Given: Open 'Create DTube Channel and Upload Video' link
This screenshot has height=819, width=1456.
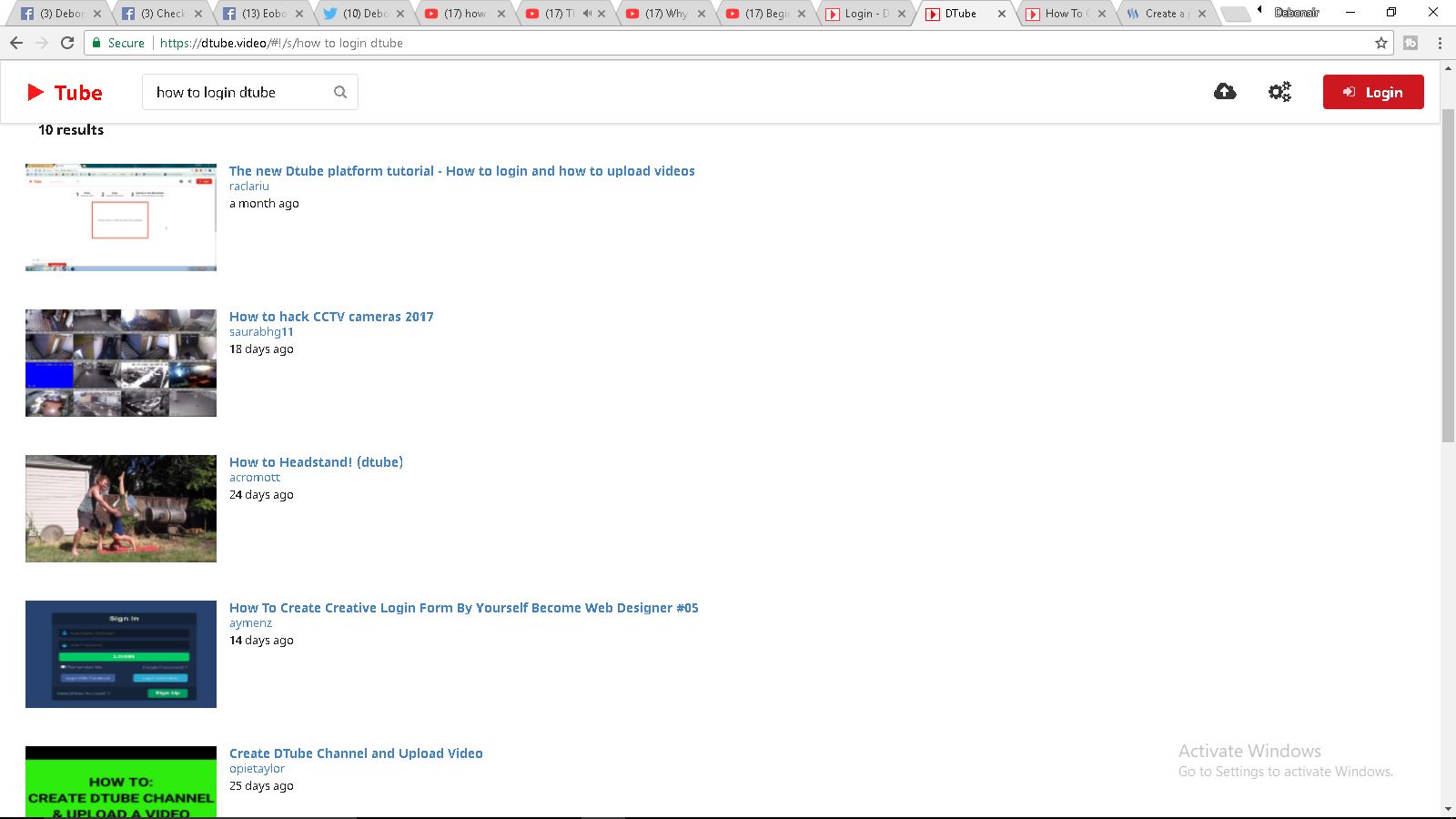Looking at the screenshot, I should click(x=356, y=753).
